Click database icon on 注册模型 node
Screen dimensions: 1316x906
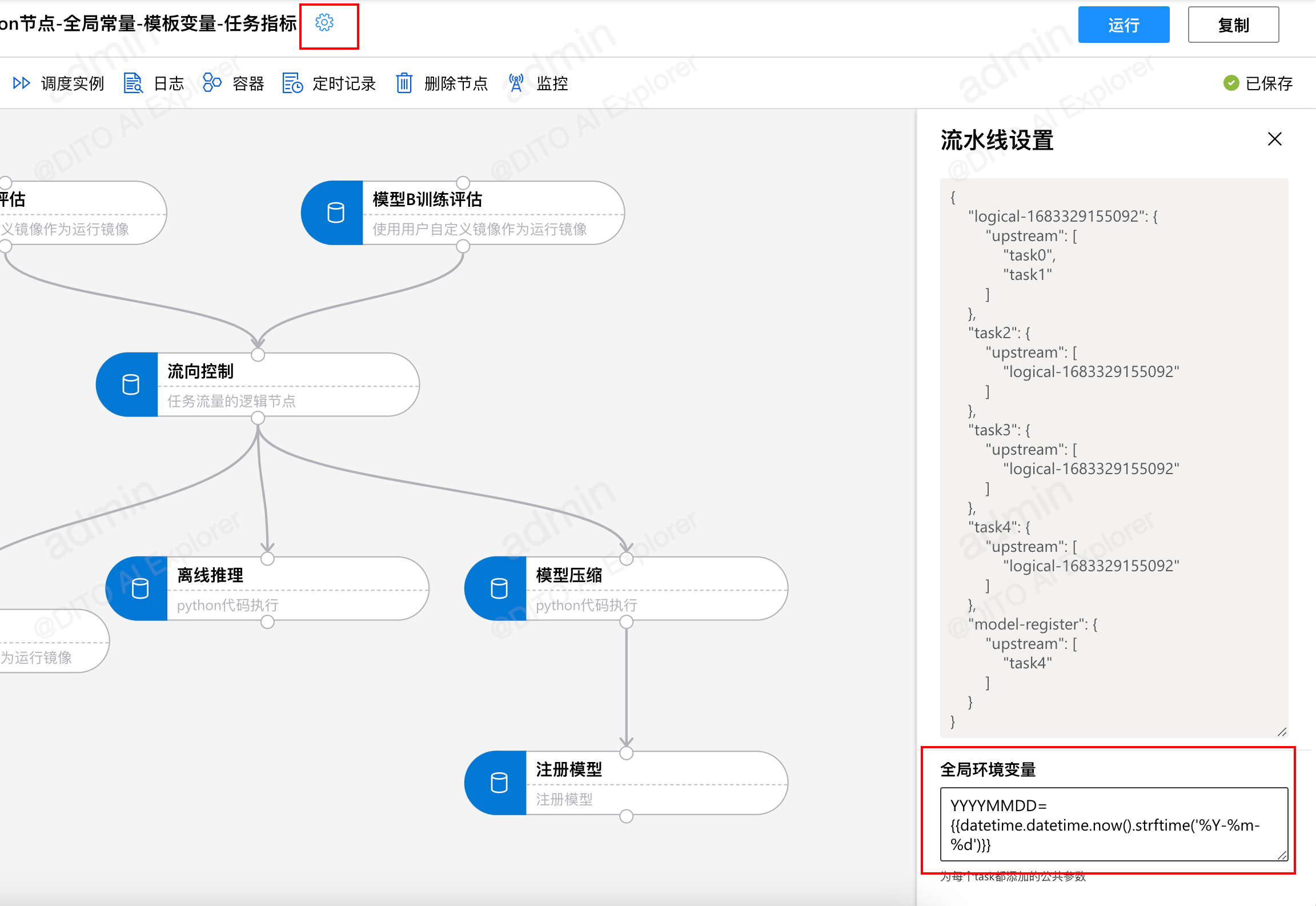tap(499, 783)
